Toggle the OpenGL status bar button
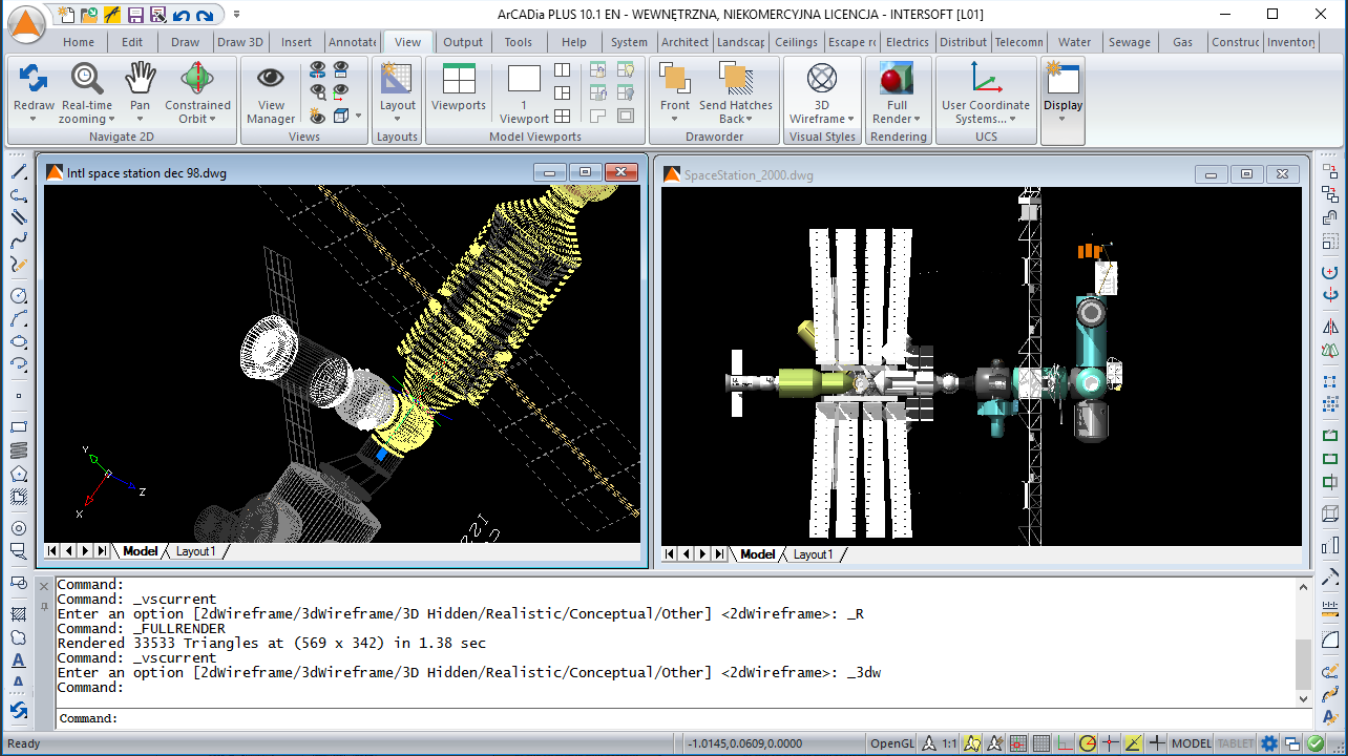This screenshot has width=1348, height=756. click(x=892, y=743)
